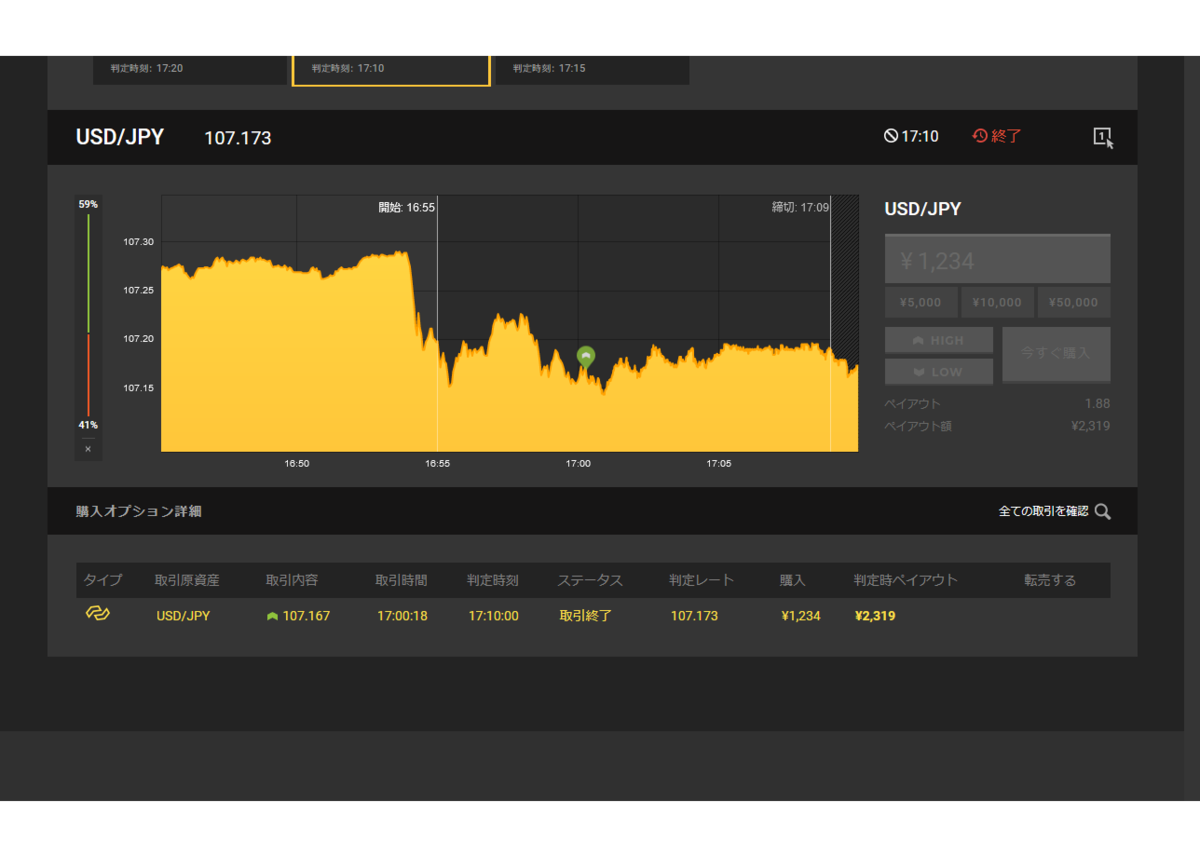Click the 開始: 16:55 chart marker

click(406, 207)
